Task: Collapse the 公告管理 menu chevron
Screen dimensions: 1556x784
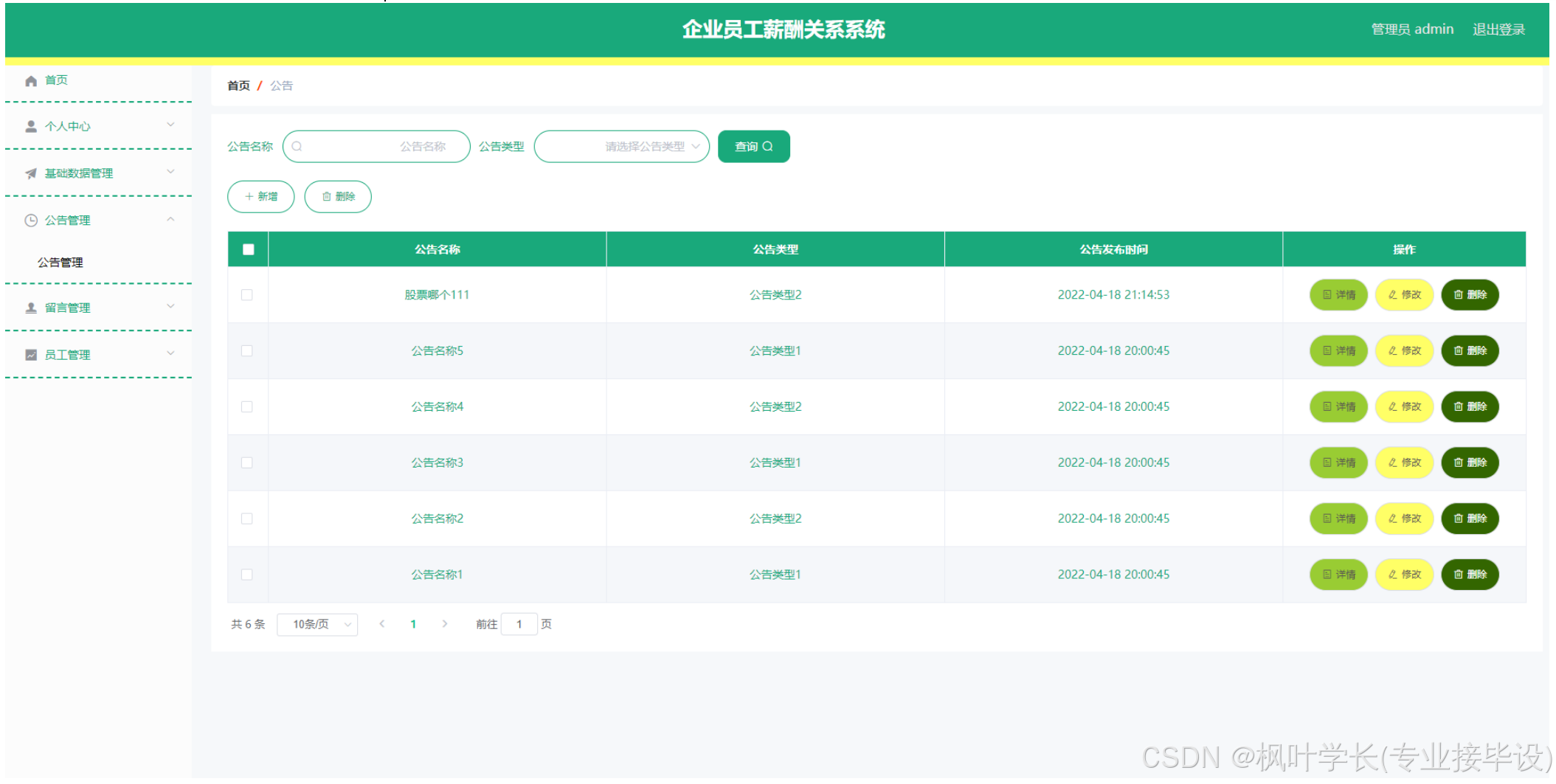Action: [x=170, y=219]
